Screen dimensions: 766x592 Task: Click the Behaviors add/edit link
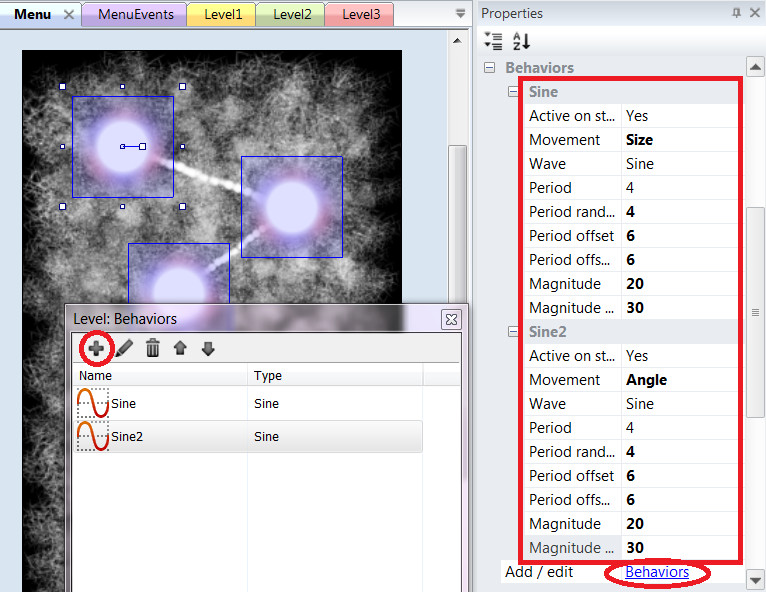(x=657, y=572)
